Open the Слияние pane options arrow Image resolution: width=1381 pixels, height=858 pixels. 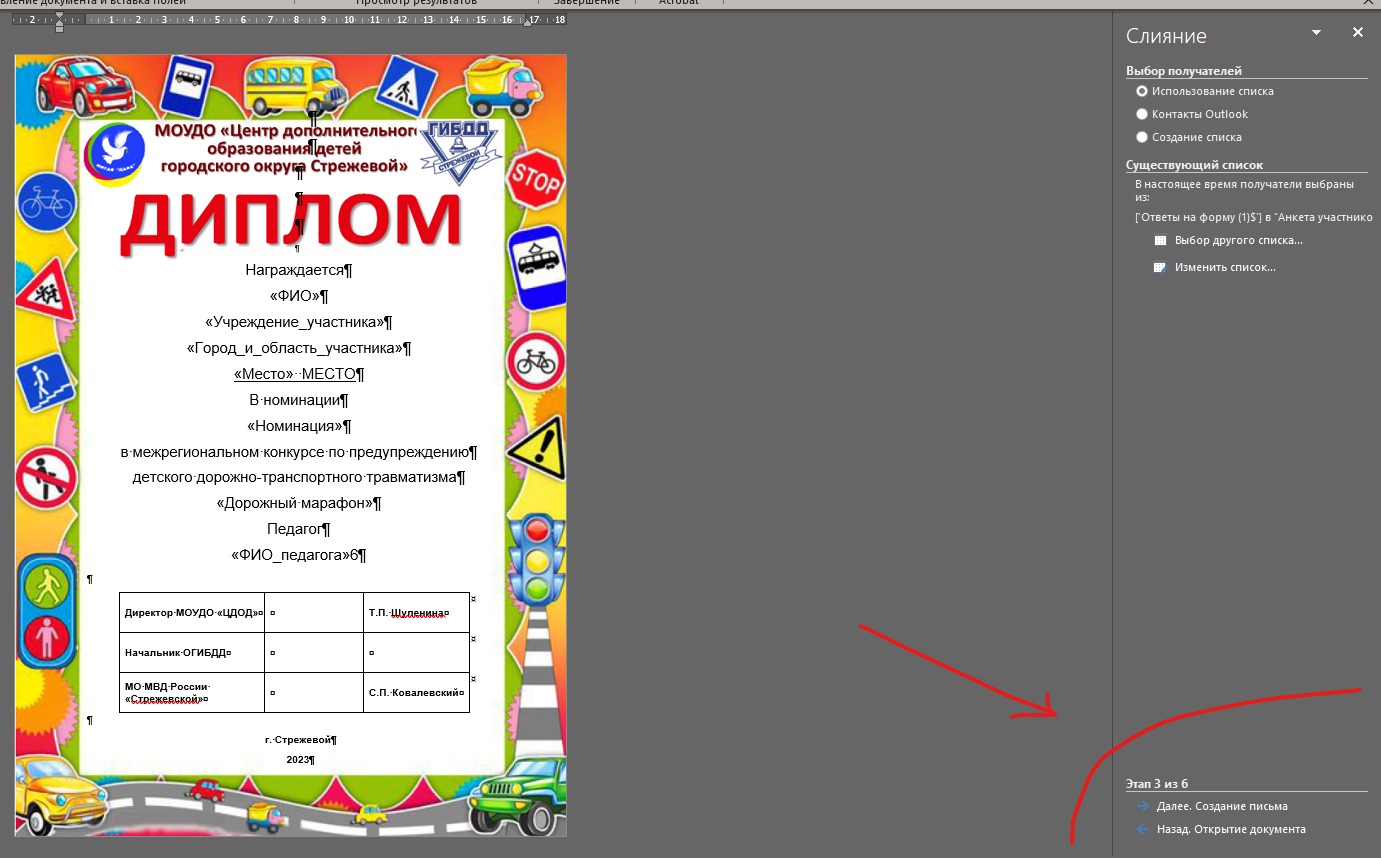[1317, 33]
